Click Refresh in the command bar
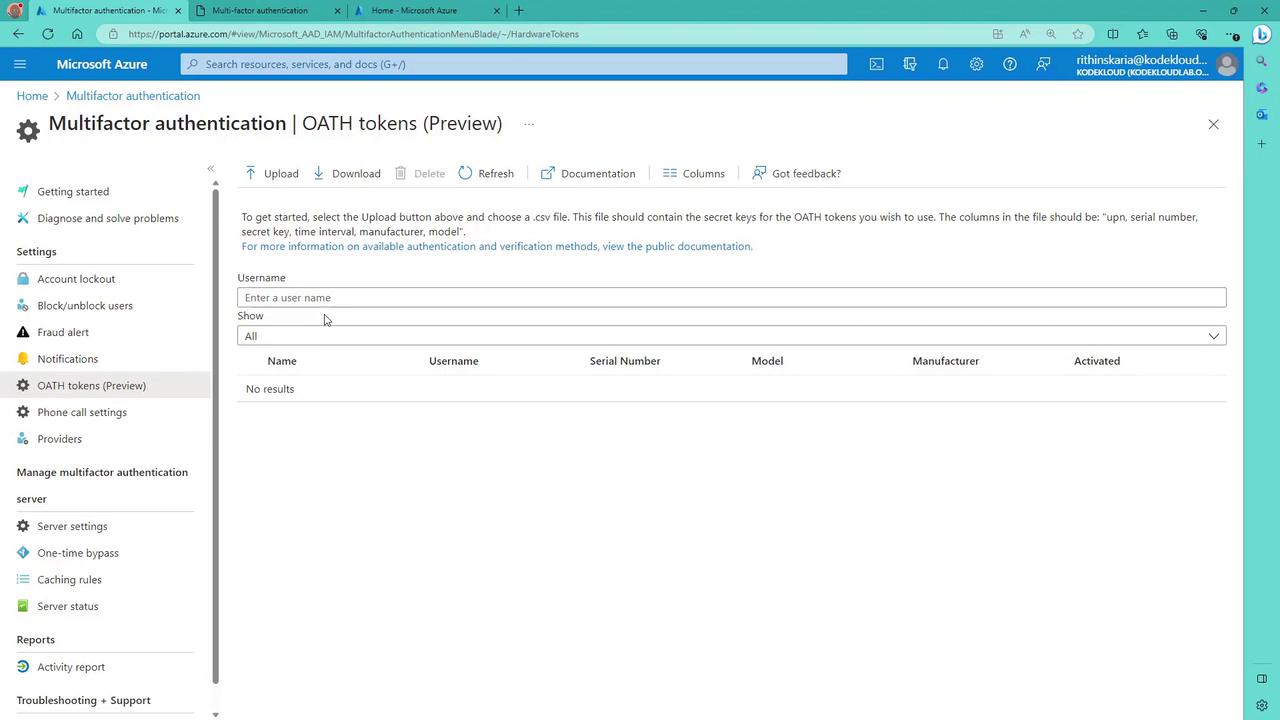 click(x=487, y=174)
